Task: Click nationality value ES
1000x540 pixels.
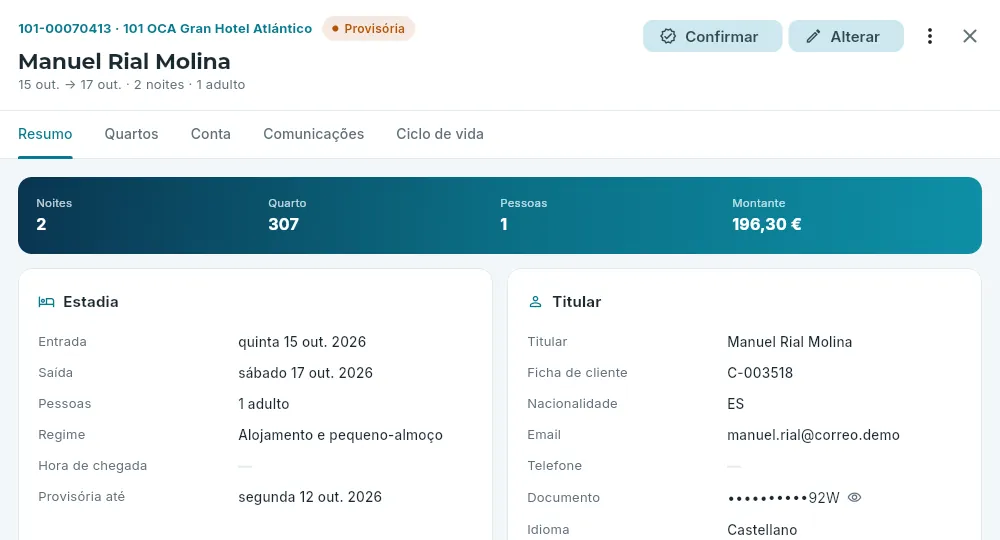Action: [735, 404]
